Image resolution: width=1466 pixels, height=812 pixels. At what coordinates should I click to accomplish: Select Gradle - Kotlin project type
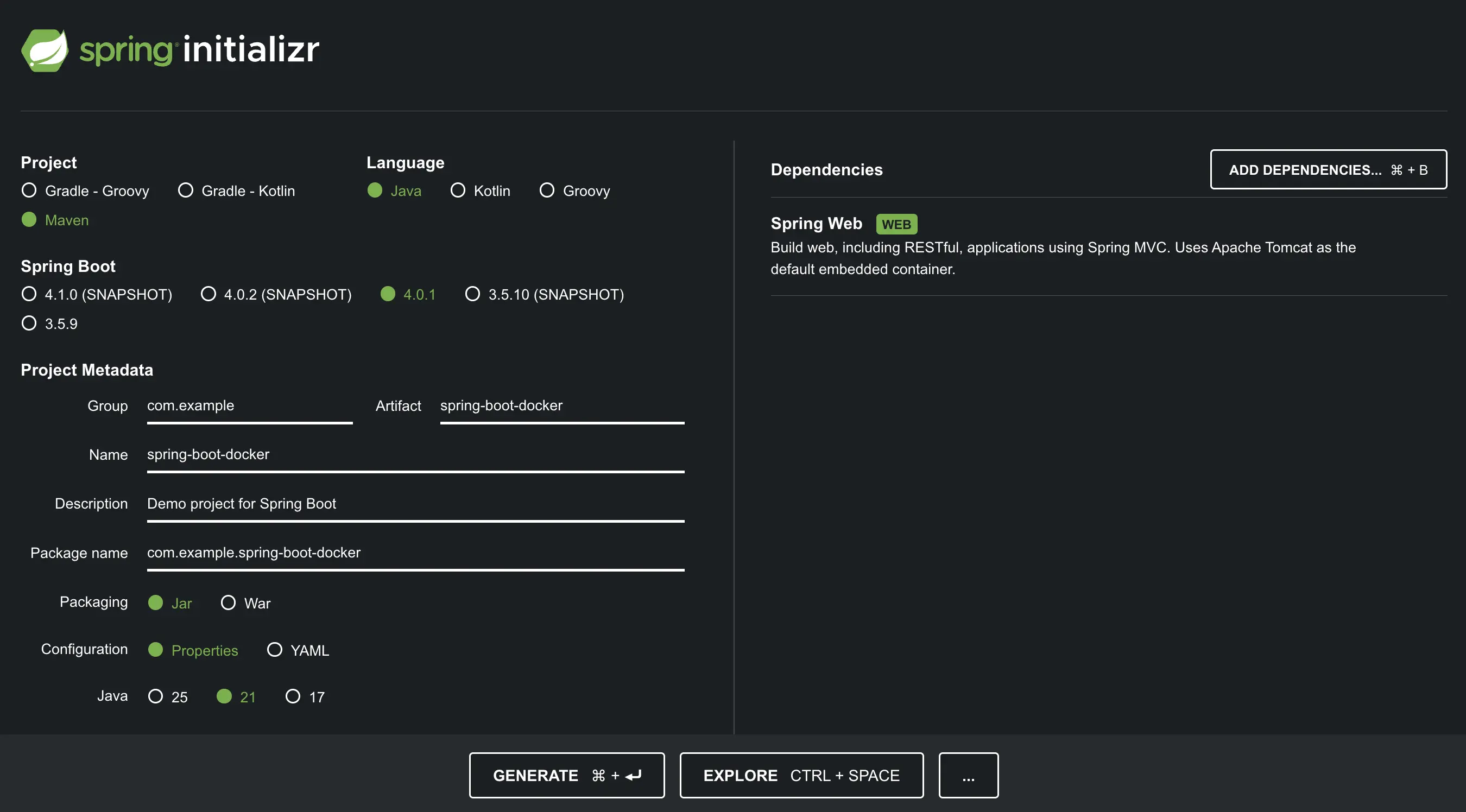pos(186,191)
